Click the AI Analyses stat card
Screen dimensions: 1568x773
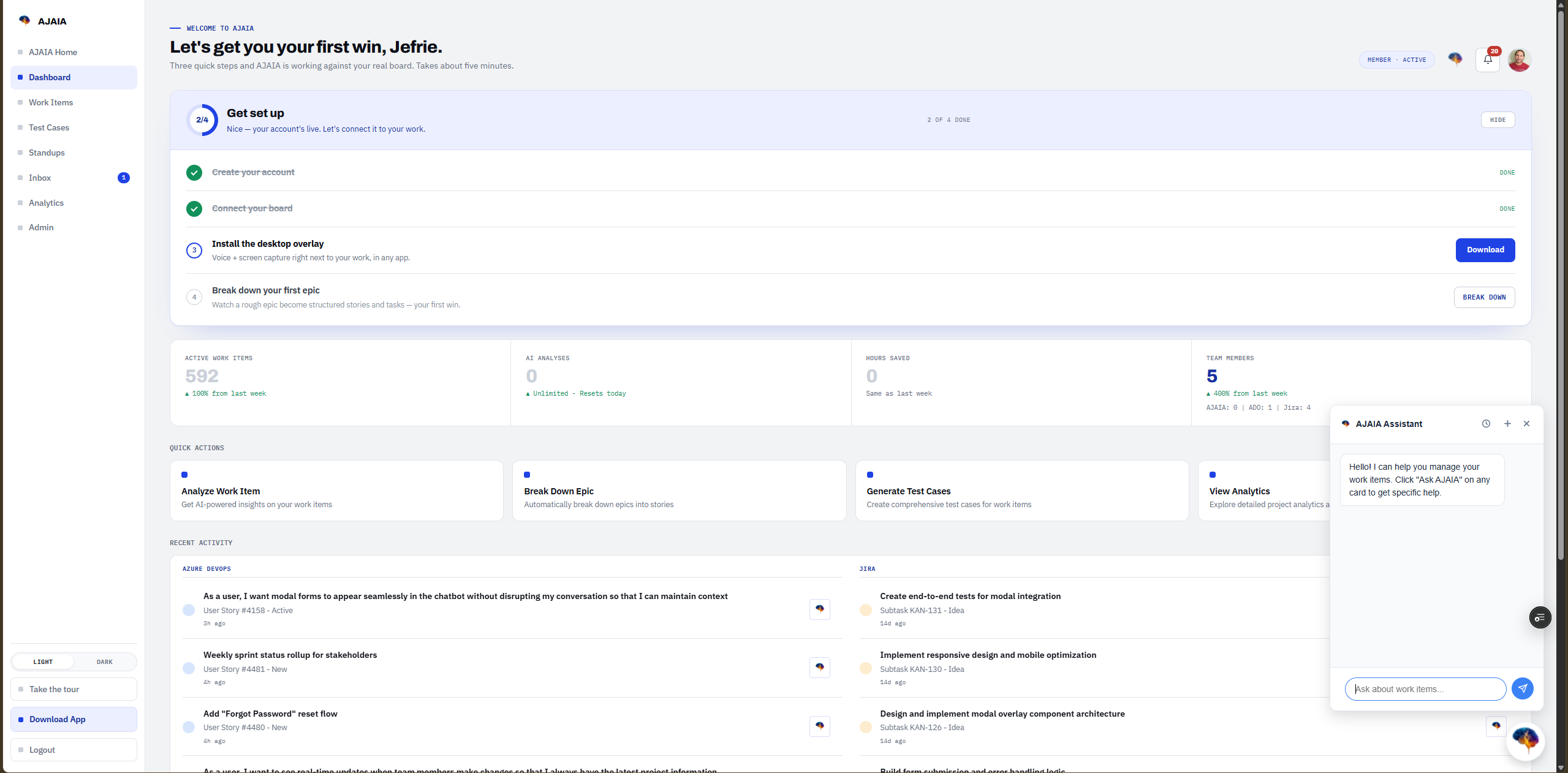pyautogui.click(x=681, y=383)
